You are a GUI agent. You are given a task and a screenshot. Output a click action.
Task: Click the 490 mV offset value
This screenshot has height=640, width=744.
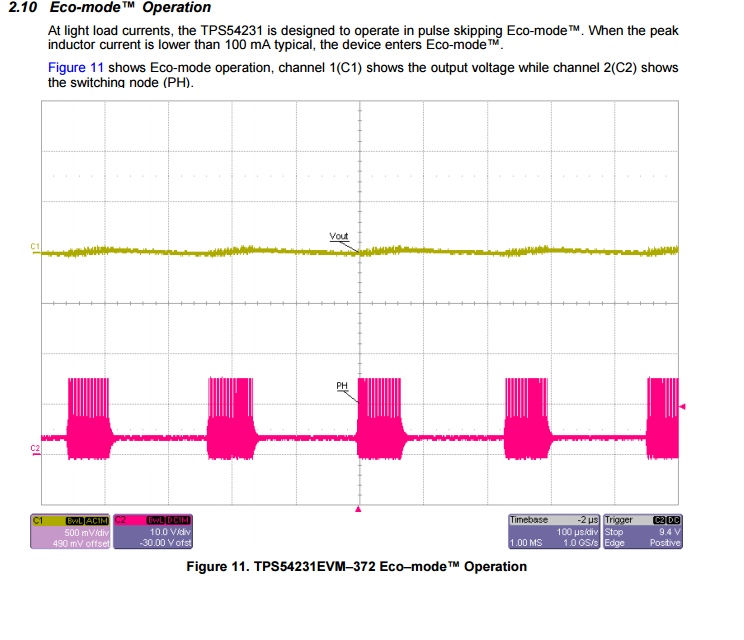coord(81,543)
